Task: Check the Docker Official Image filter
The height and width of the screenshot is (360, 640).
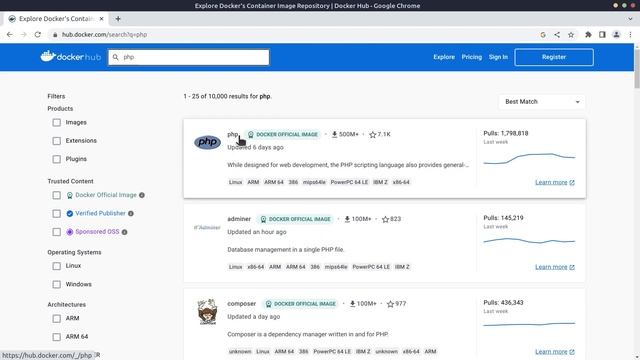Action: (x=57, y=195)
